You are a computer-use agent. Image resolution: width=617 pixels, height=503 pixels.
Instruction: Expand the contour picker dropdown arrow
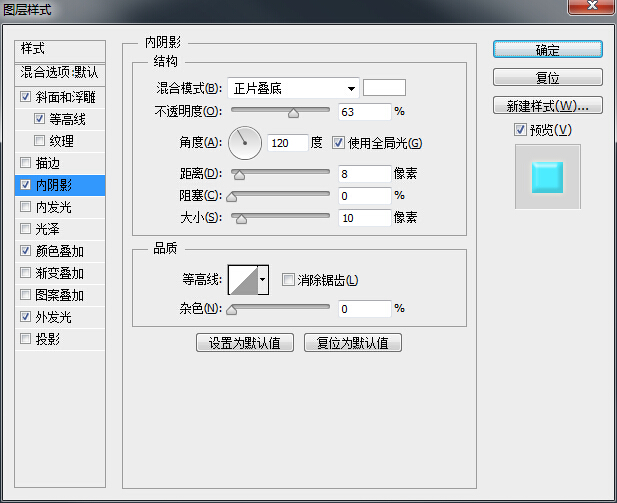click(263, 281)
